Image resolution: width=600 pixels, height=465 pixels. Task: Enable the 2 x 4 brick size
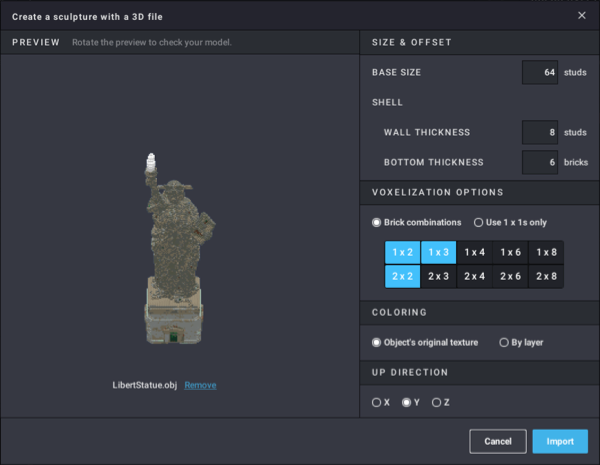[x=474, y=276]
